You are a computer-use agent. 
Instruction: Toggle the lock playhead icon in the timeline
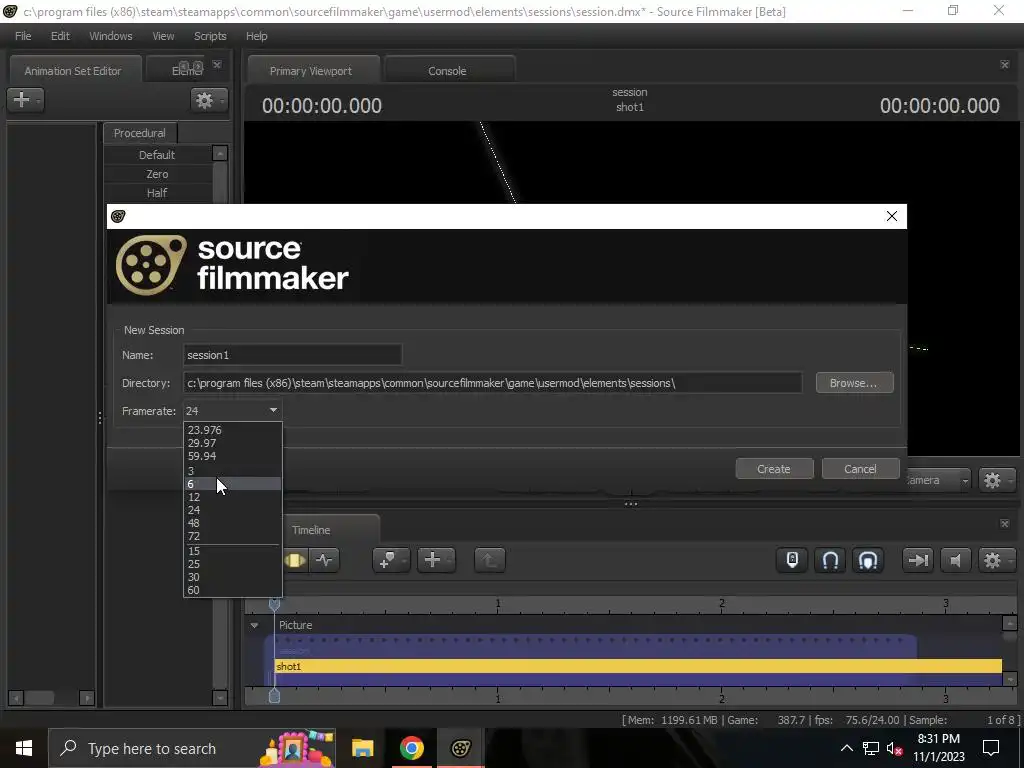click(792, 560)
